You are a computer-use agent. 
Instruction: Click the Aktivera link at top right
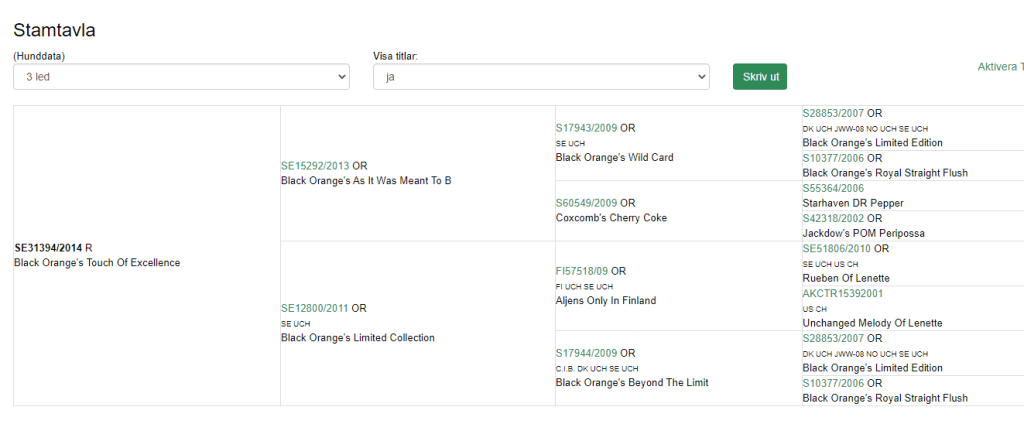pyautogui.click(x=1000, y=67)
